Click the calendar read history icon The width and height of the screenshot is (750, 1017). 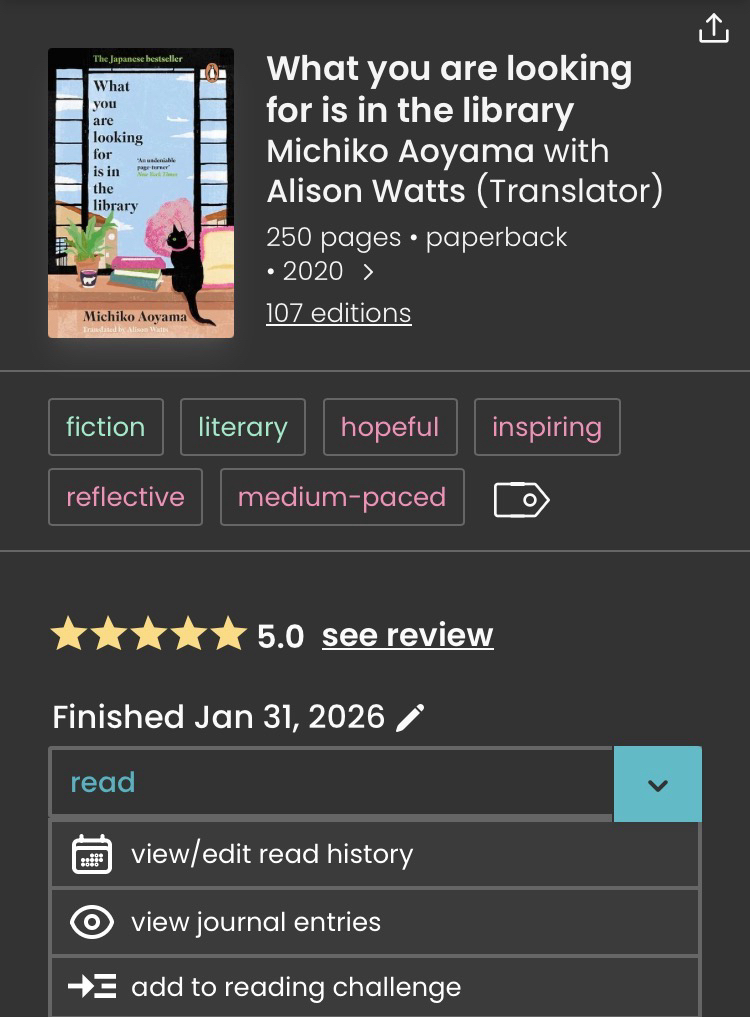point(92,854)
